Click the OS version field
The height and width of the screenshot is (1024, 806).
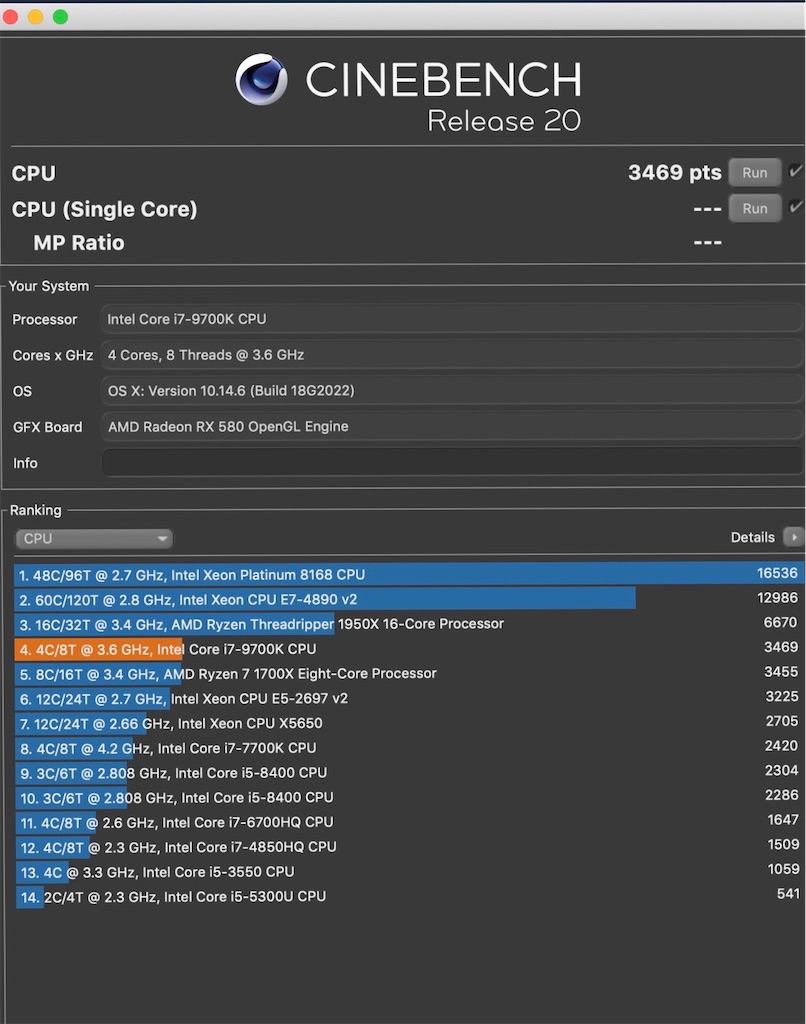click(452, 391)
